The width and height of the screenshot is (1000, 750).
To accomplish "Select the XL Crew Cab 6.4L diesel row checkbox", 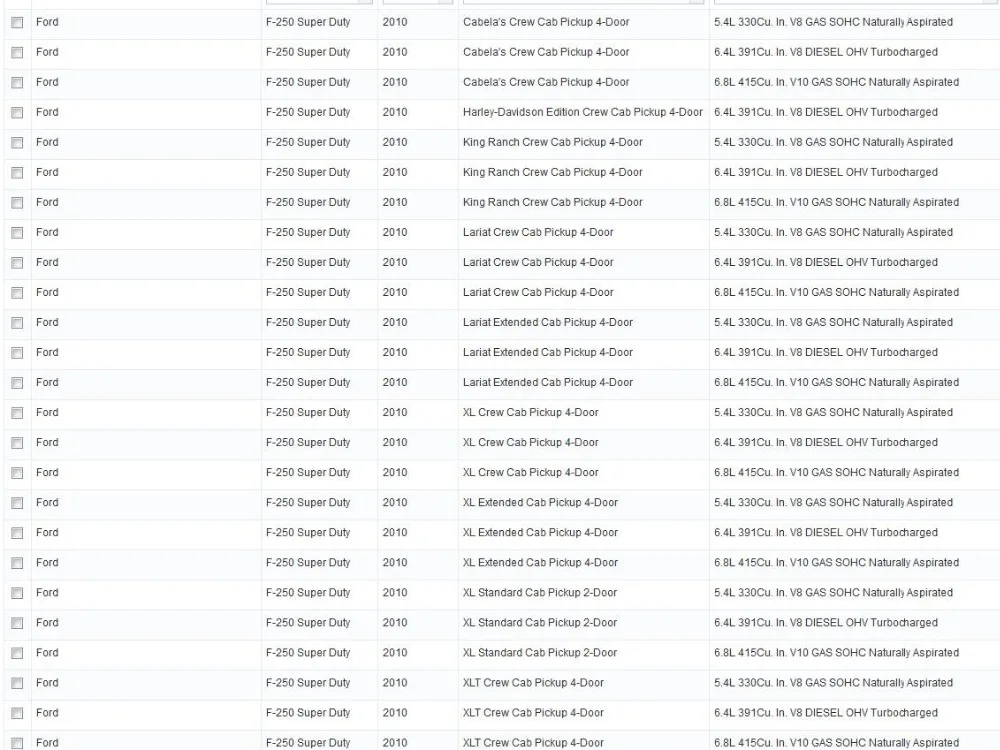I will point(17,443).
